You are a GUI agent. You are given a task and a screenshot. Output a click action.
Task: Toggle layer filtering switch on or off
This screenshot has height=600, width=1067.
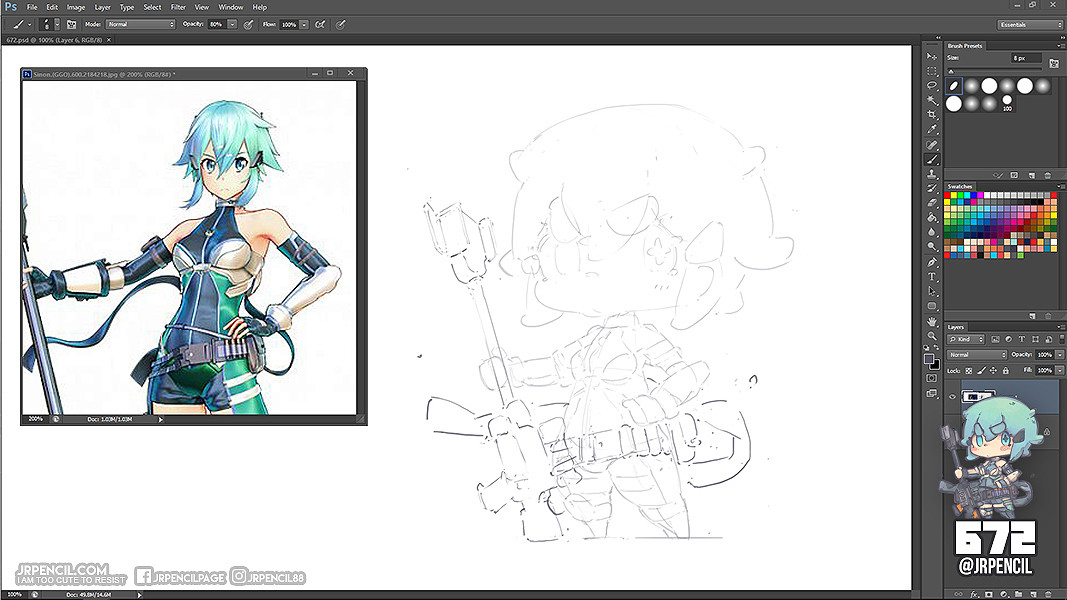1062,339
